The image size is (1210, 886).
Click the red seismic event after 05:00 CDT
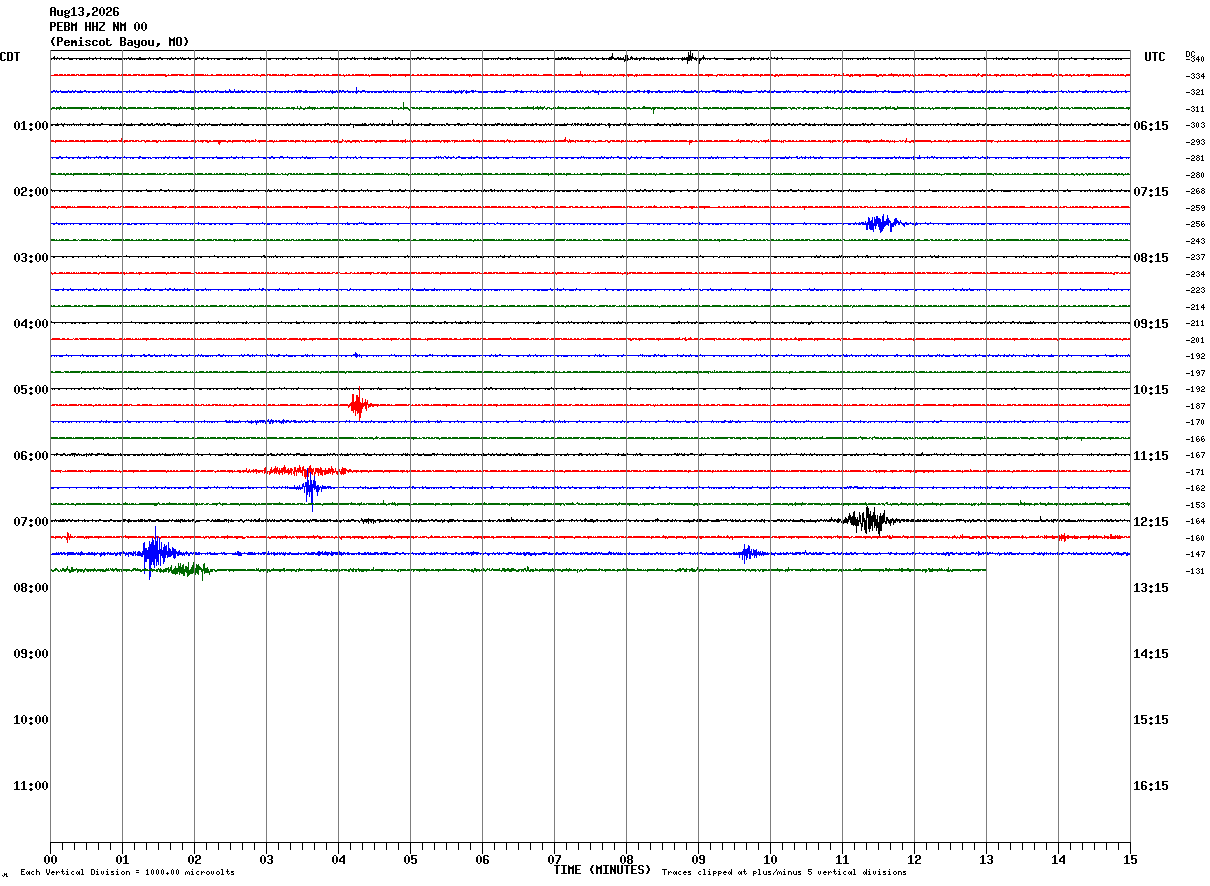coord(360,405)
